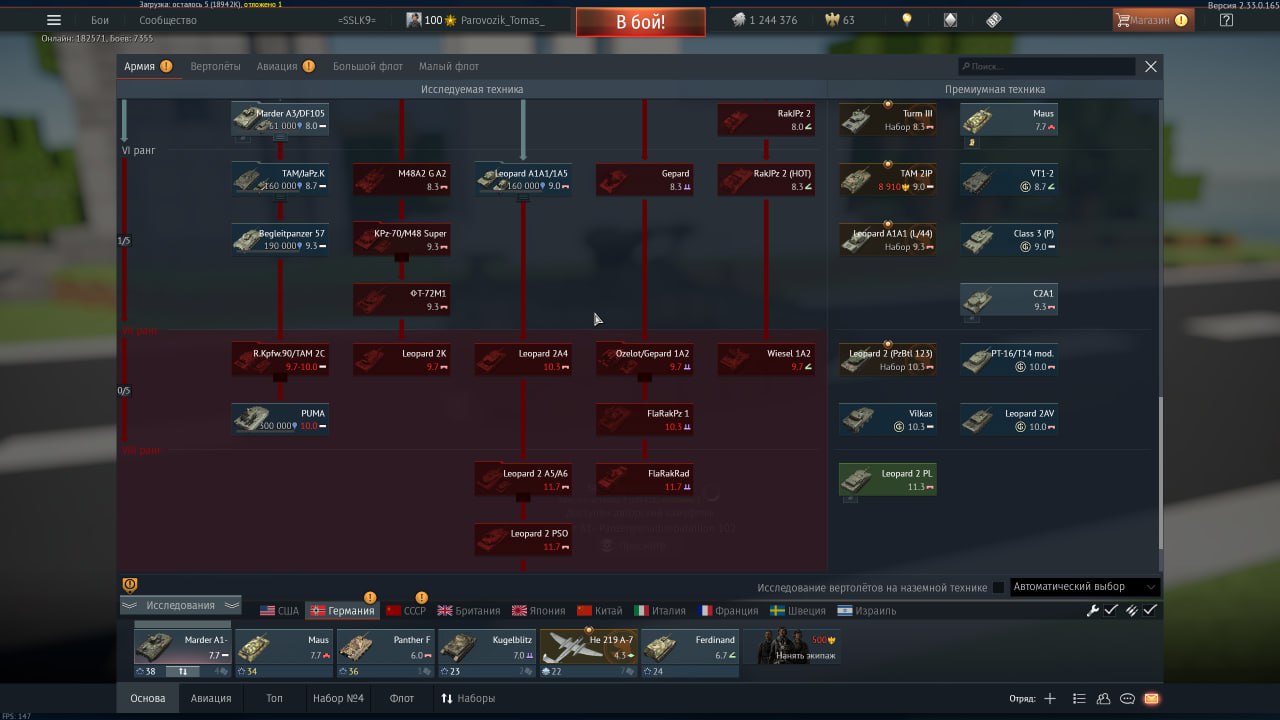The width and height of the screenshot is (1280, 720).
Task: Click the search field in the research tree
Action: (1046, 66)
